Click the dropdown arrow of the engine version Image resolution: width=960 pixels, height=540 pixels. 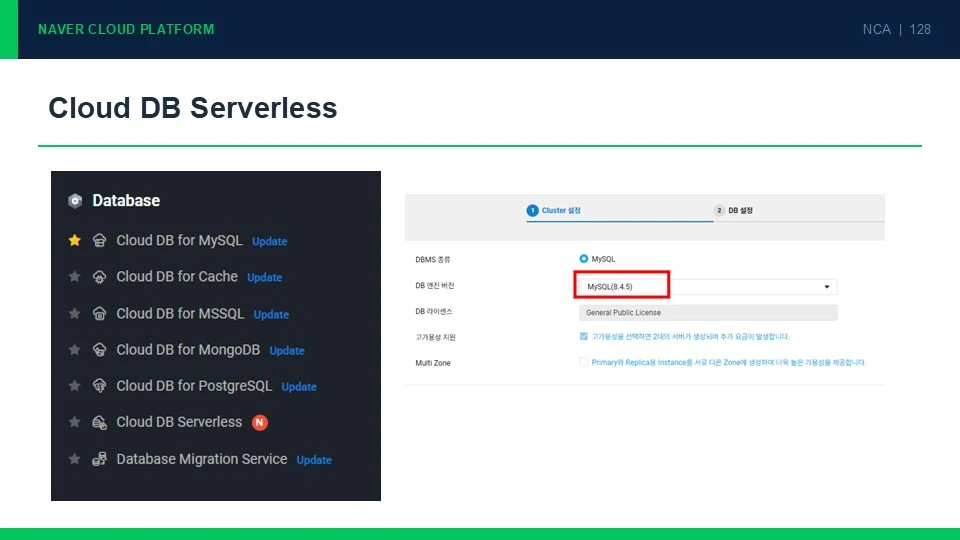[827, 287]
